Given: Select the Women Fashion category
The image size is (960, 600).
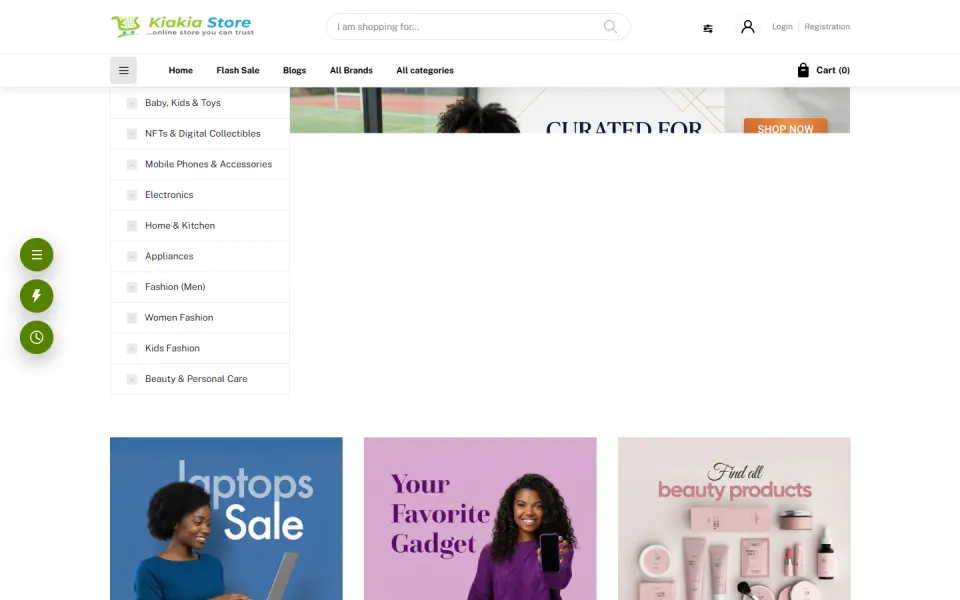Looking at the screenshot, I should tap(179, 317).
